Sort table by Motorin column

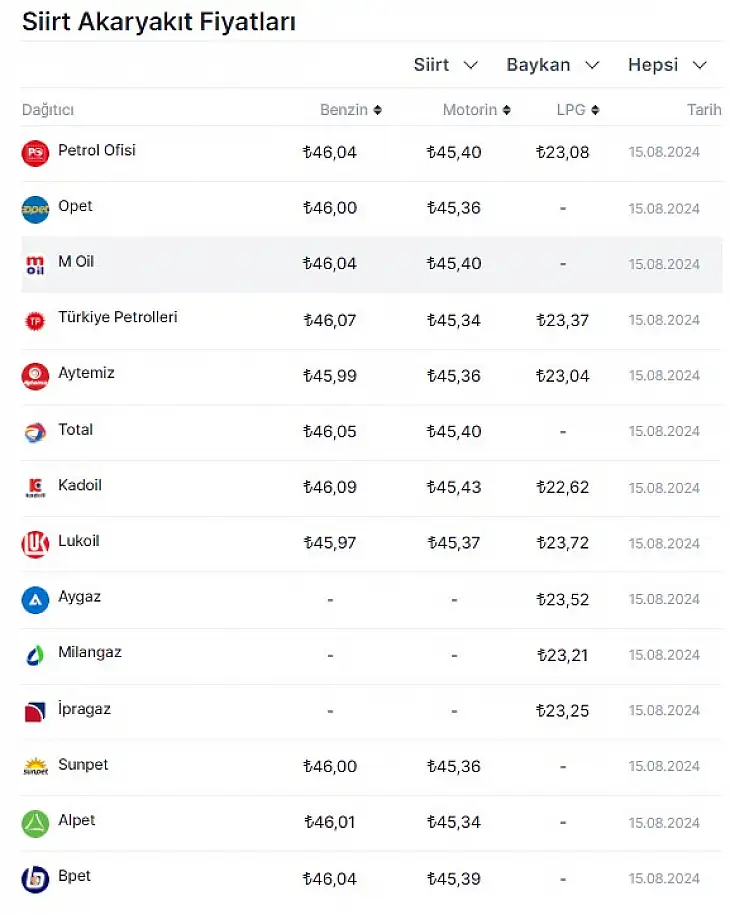(477, 110)
